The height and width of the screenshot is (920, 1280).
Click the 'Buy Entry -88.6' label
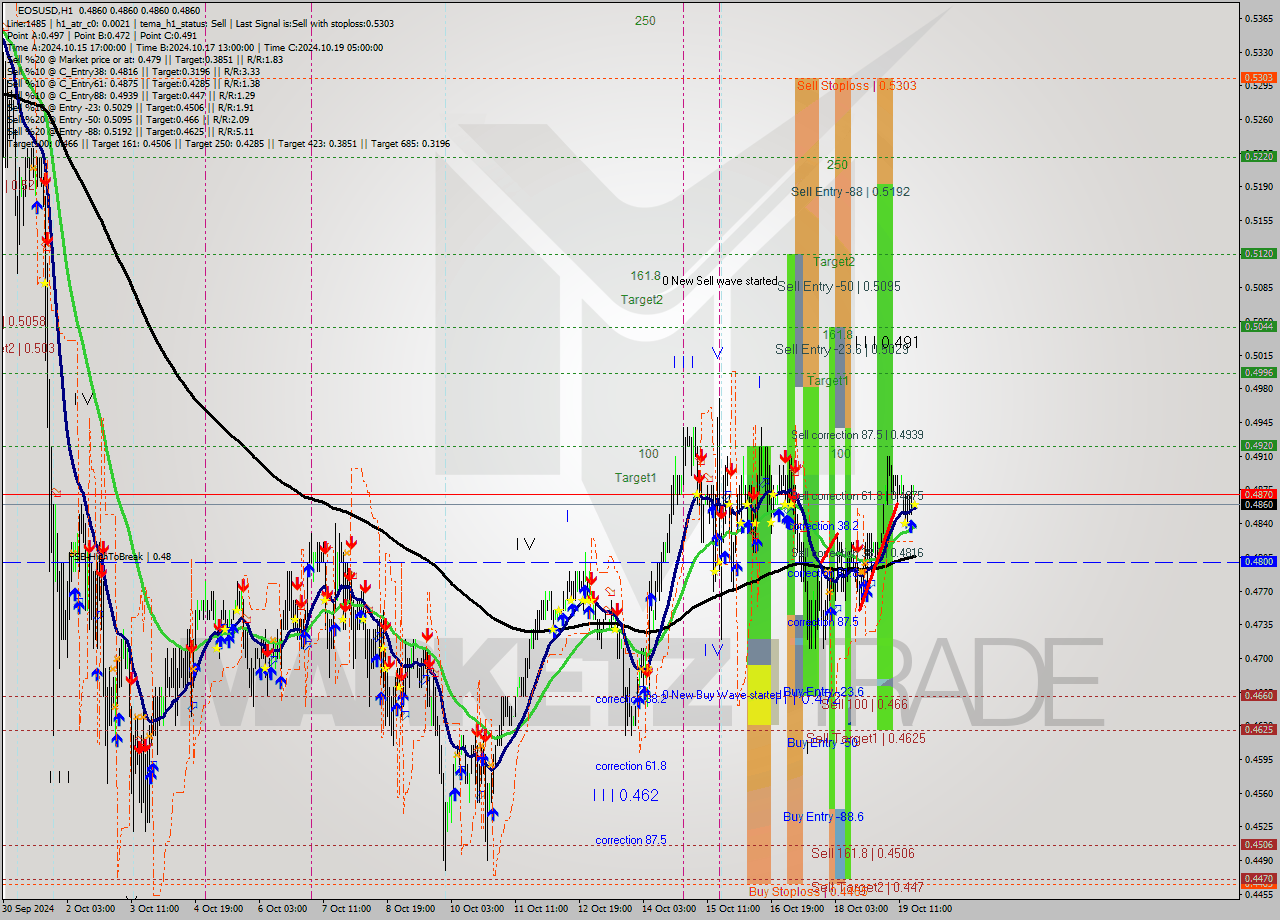coord(823,817)
